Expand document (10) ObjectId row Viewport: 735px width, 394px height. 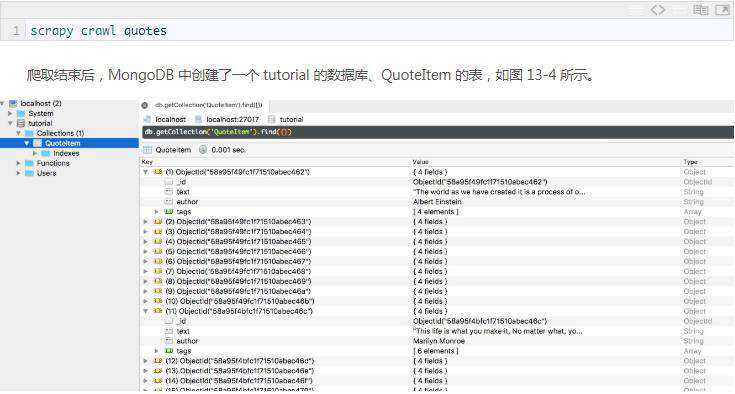coord(146,301)
